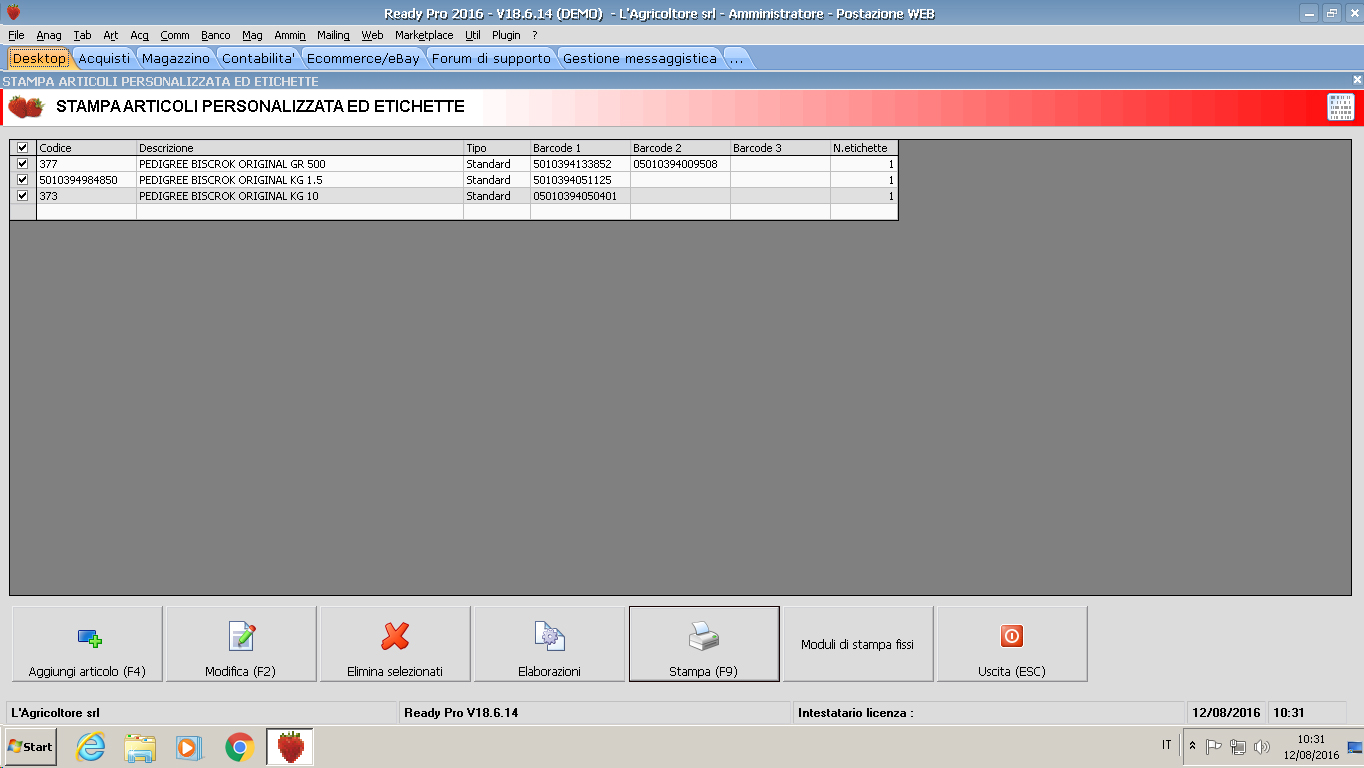Open the Marketplace menu
This screenshot has width=1364, height=768.
click(424, 35)
